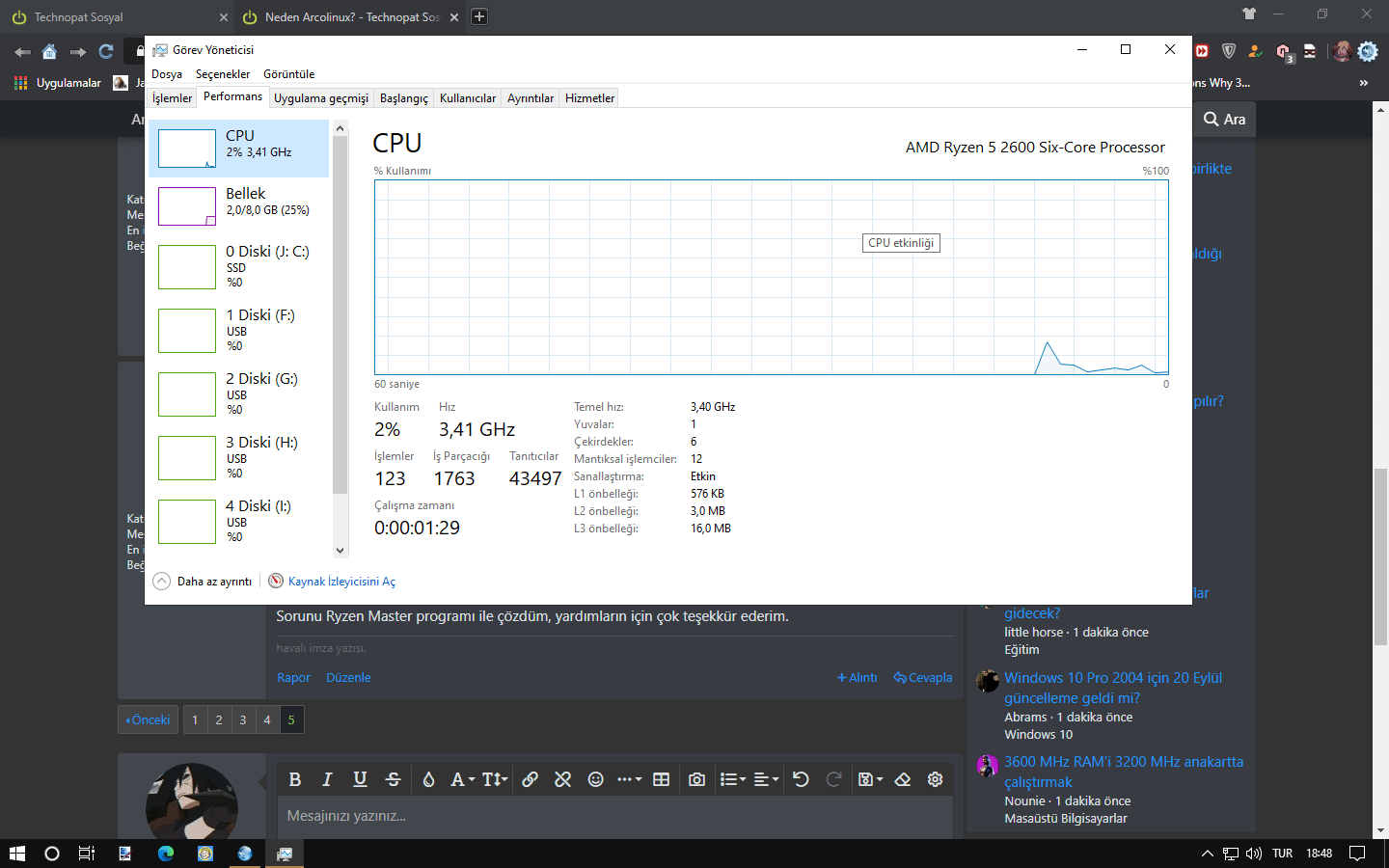Switch to the İşlemler tab
The image size is (1389, 868).
click(x=172, y=98)
